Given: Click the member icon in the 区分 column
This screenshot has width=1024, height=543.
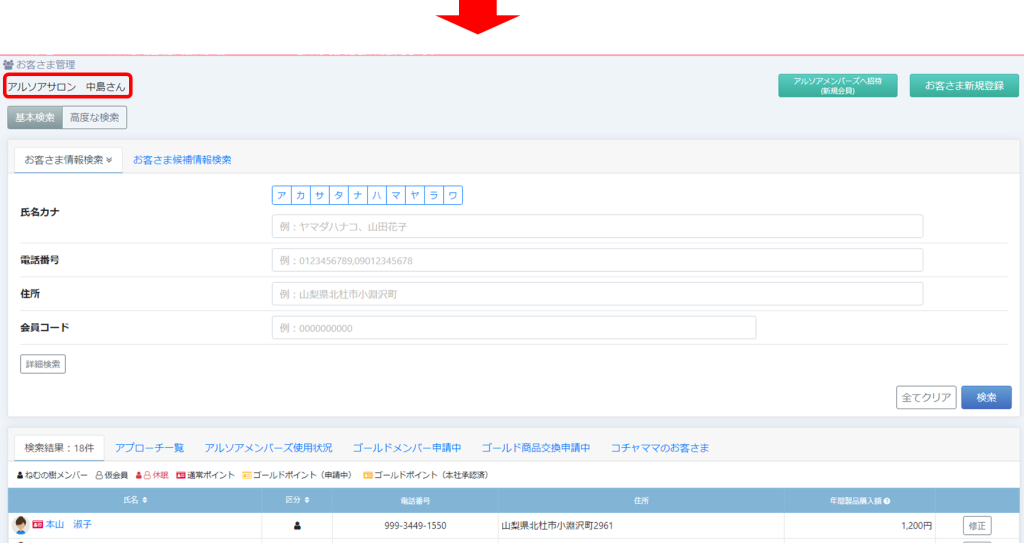Looking at the screenshot, I should 297,525.
